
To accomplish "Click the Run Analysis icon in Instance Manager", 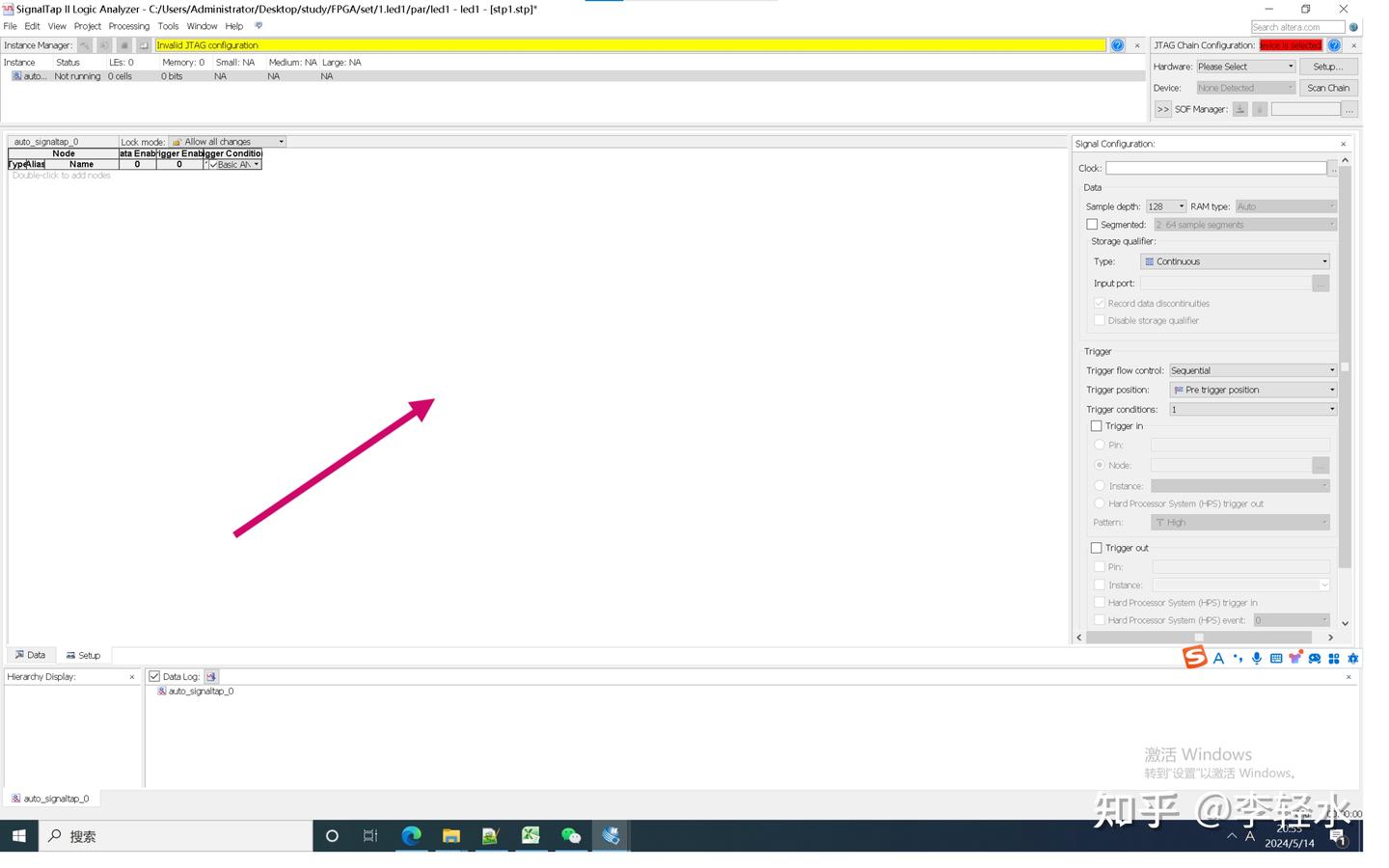I will tap(85, 45).
